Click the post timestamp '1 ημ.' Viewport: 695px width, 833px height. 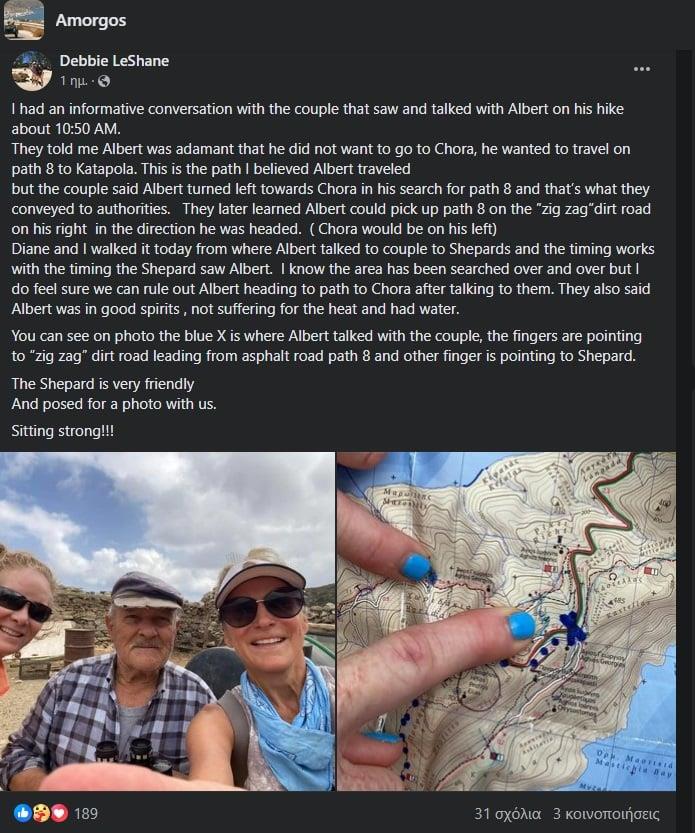point(74,80)
